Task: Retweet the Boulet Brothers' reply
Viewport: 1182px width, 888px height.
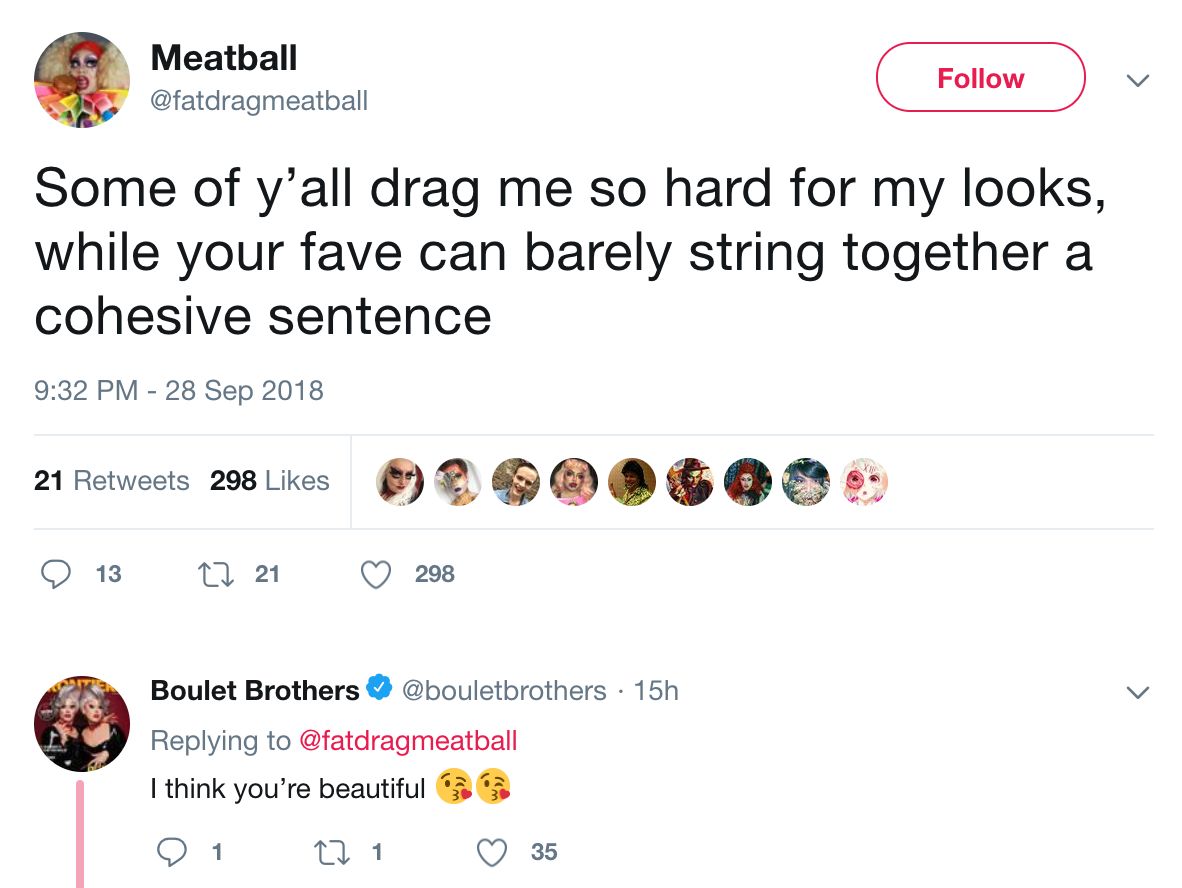Action: tap(332, 851)
